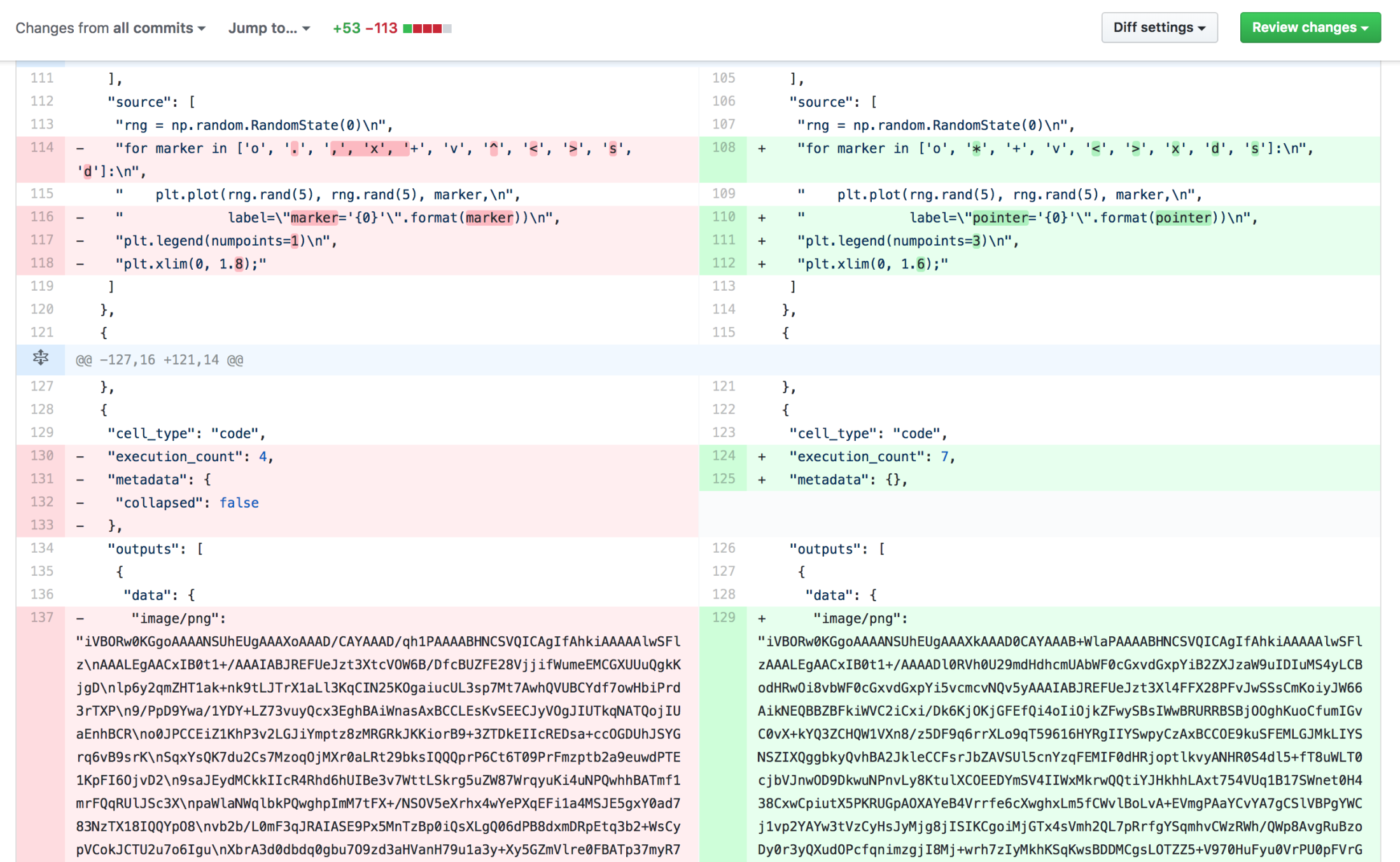Select added line number 112 xlim
Screen dimensions: 1400x862
(x=724, y=263)
